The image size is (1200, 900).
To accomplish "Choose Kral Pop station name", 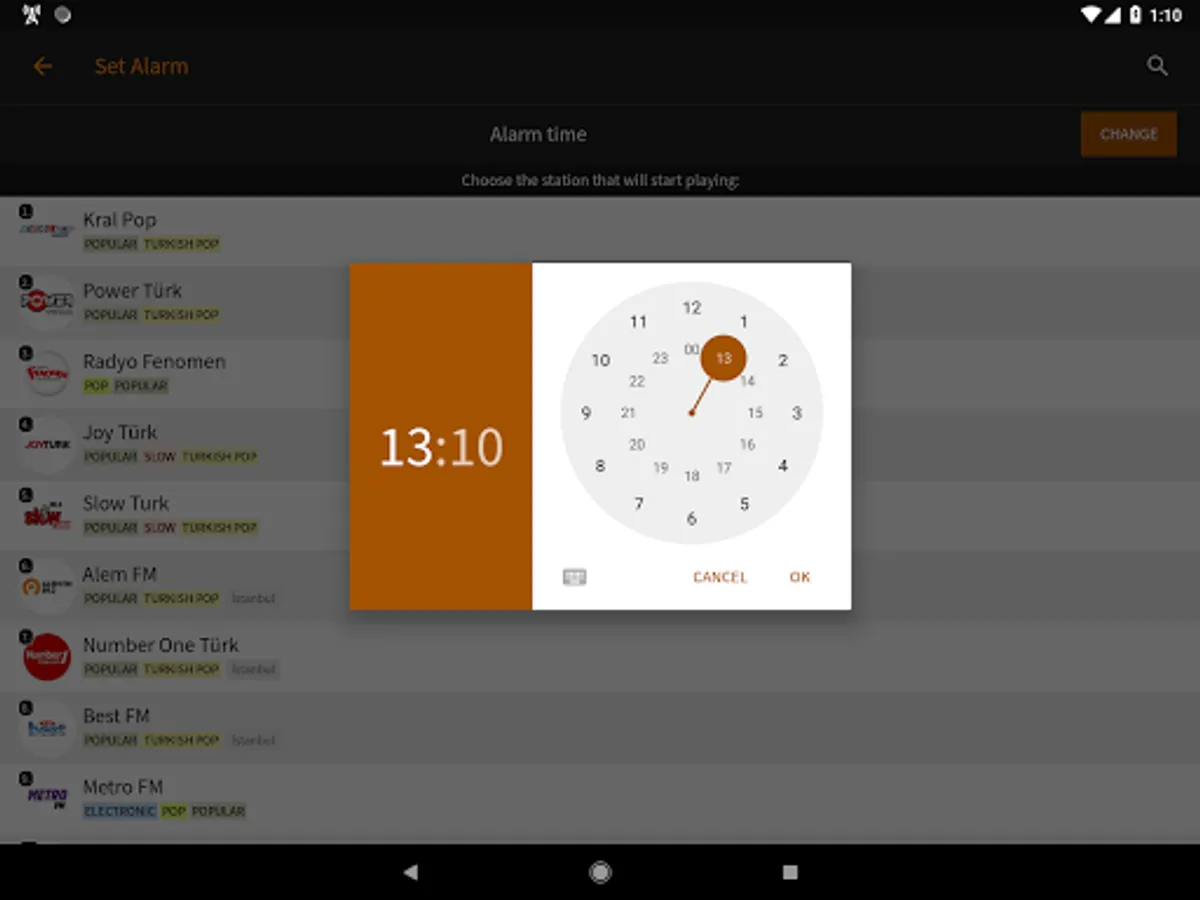I will (119, 220).
